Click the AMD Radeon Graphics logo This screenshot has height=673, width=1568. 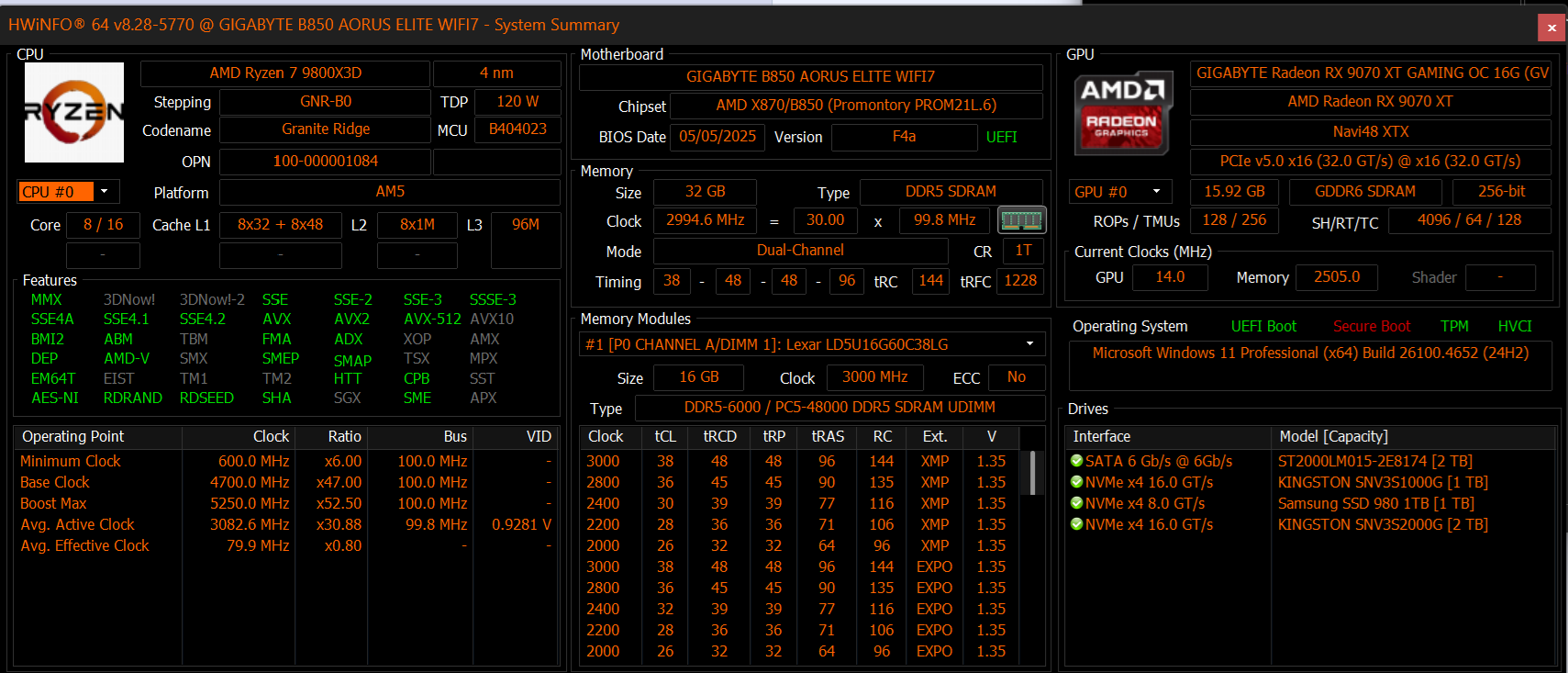click(1123, 114)
